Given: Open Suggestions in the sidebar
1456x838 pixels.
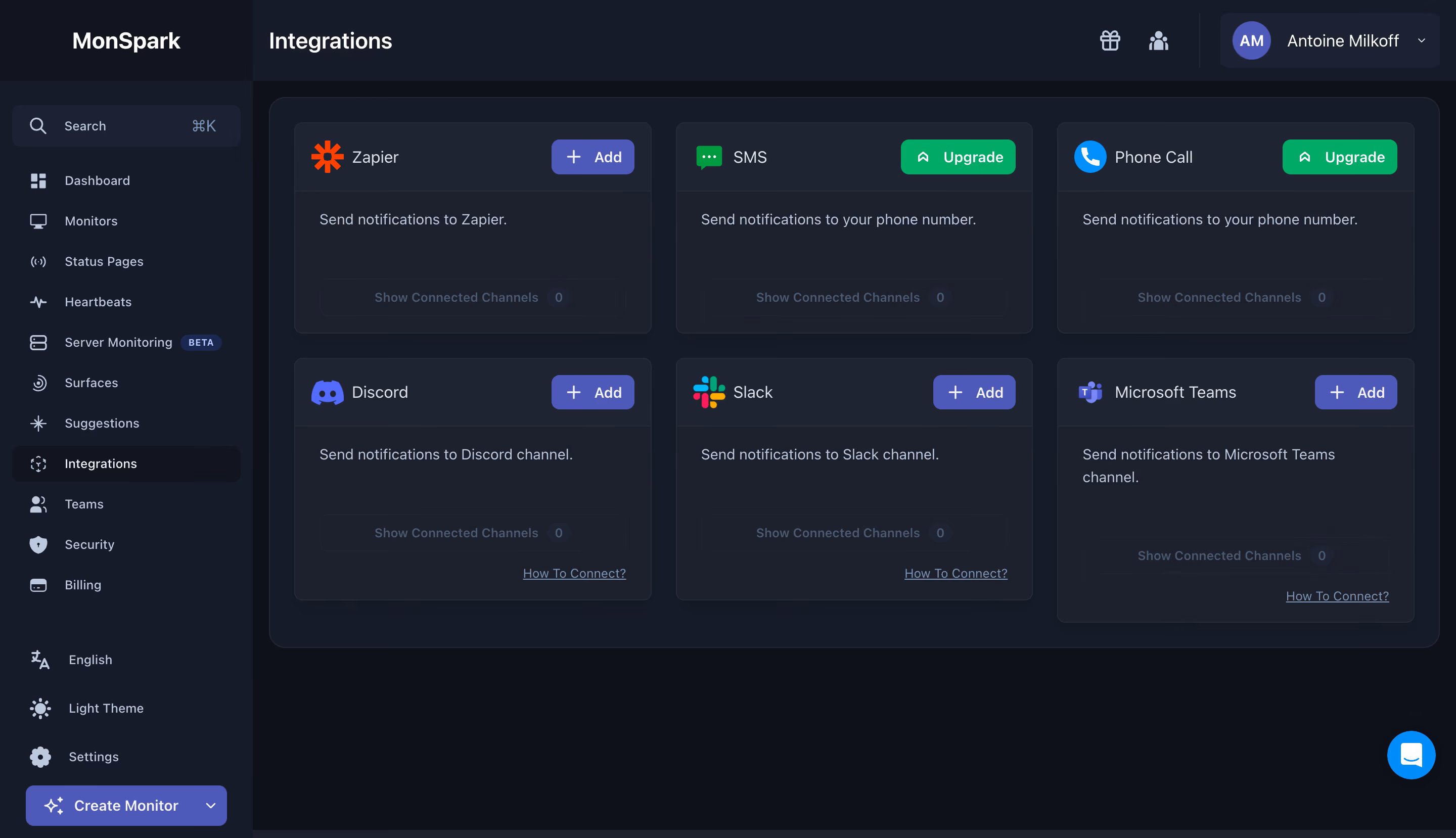Looking at the screenshot, I should click(x=126, y=424).
